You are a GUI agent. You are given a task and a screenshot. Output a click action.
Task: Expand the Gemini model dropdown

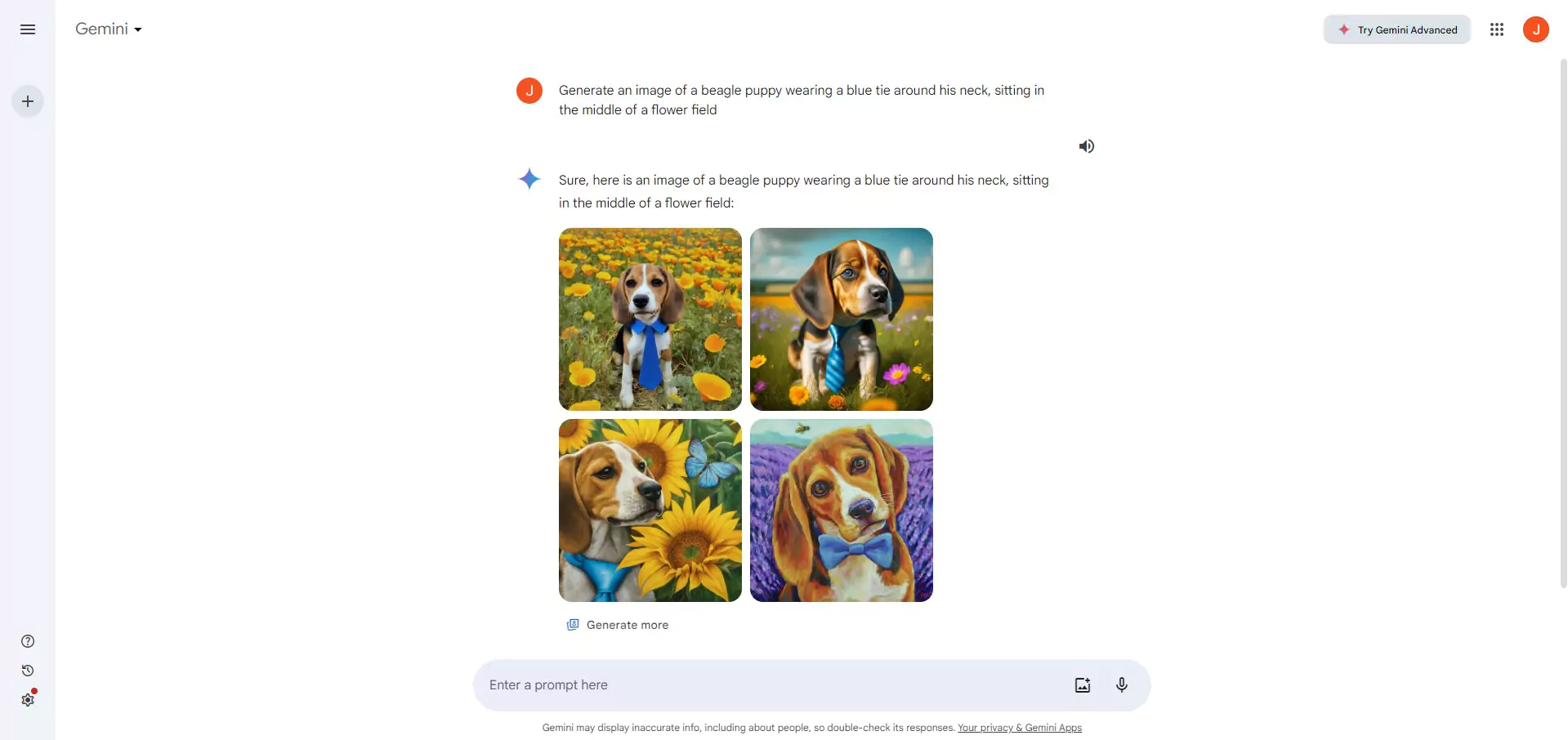[x=109, y=29]
